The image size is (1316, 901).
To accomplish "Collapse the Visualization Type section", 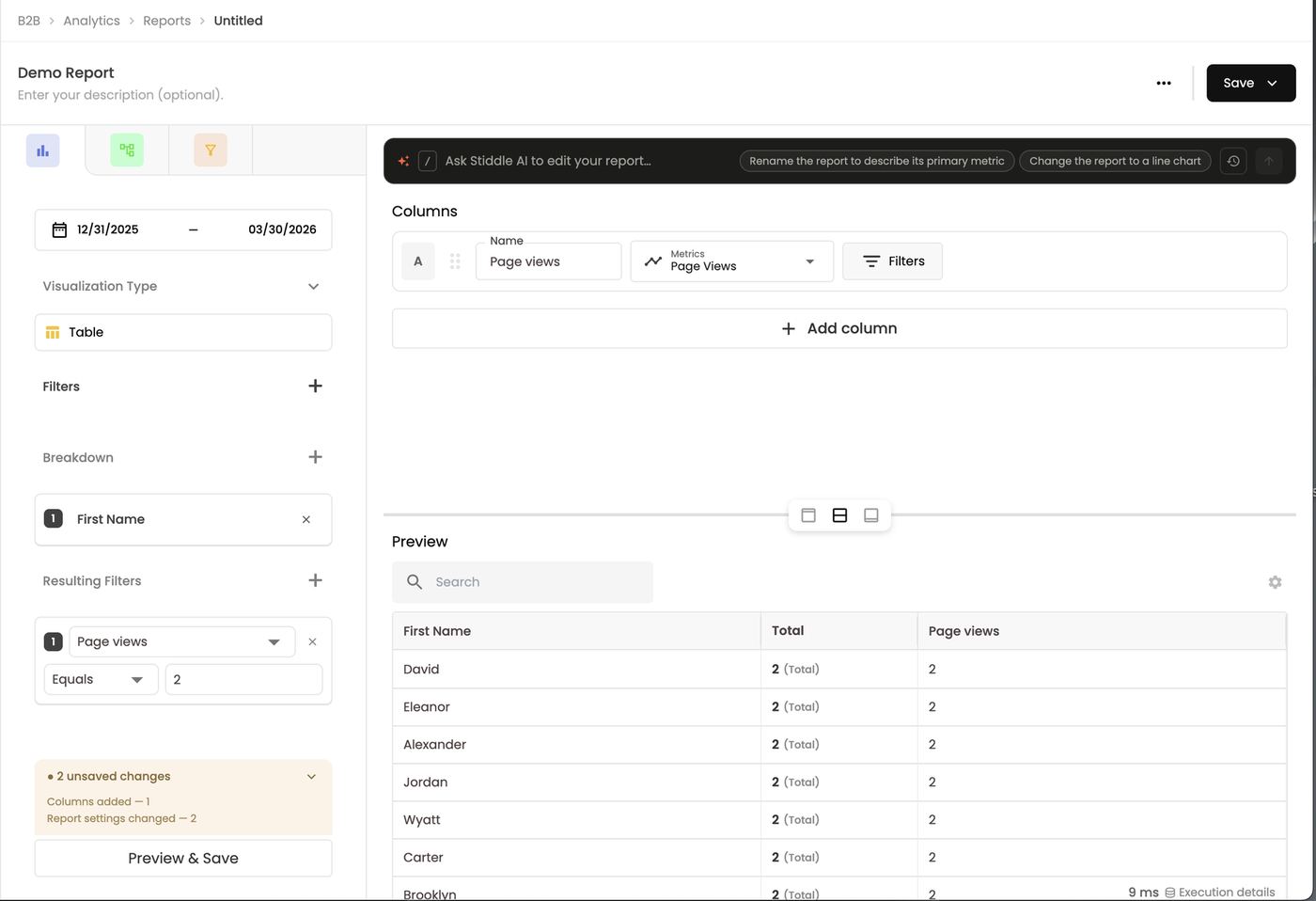I will click(314, 286).
